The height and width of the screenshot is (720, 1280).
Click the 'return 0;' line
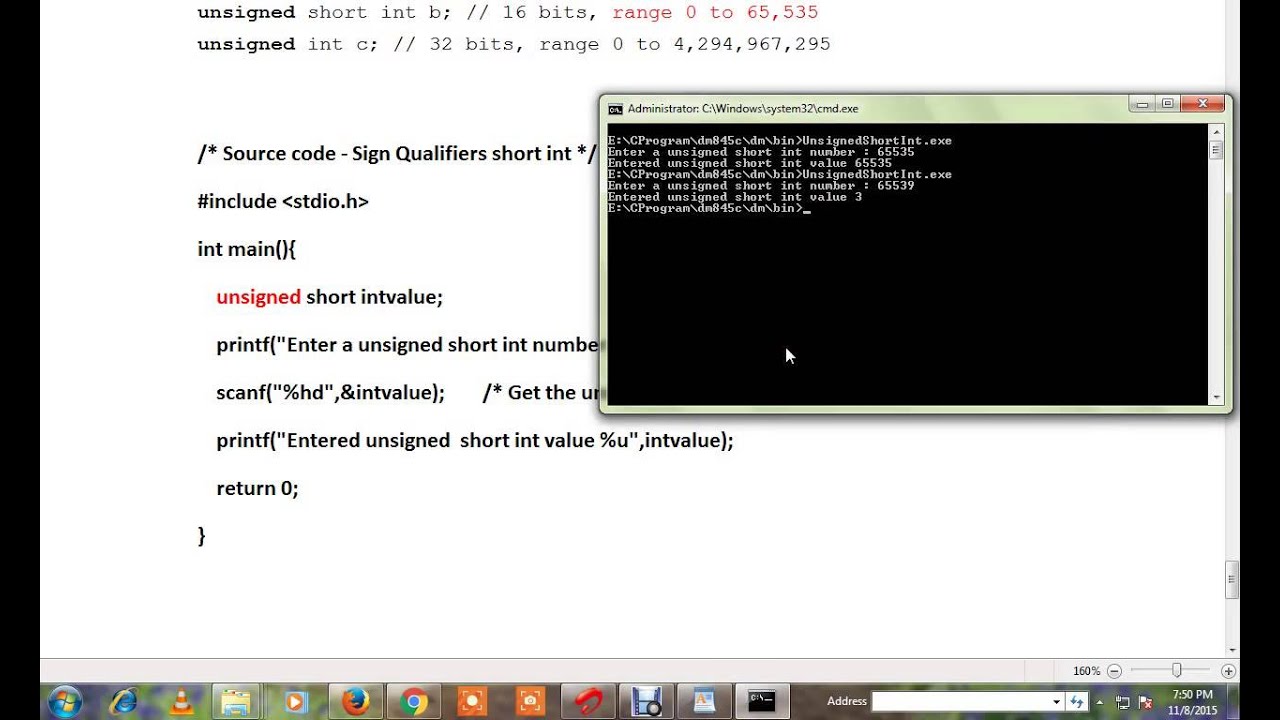pos(257,488)
